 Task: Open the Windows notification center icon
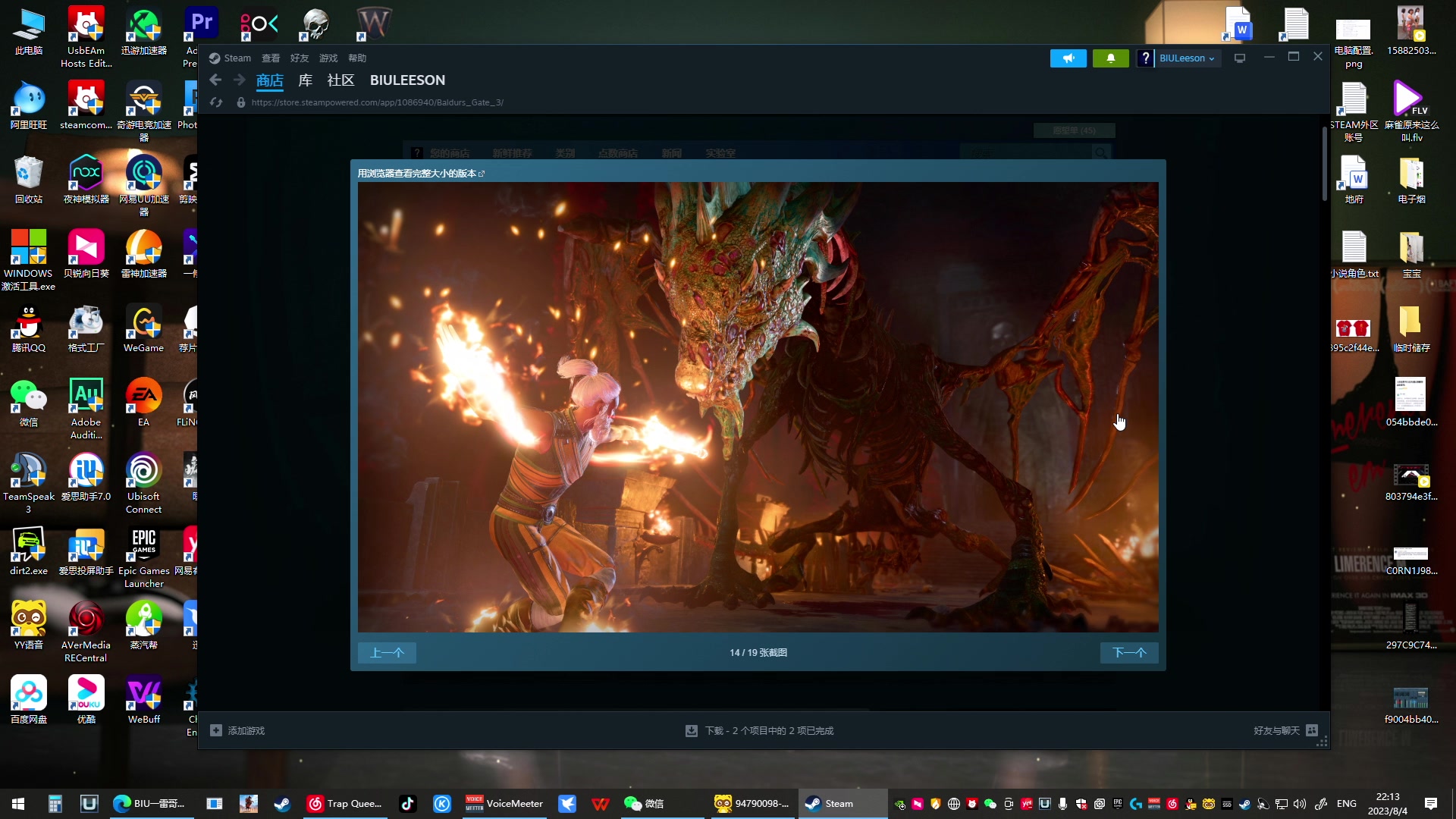point(1431,804)
